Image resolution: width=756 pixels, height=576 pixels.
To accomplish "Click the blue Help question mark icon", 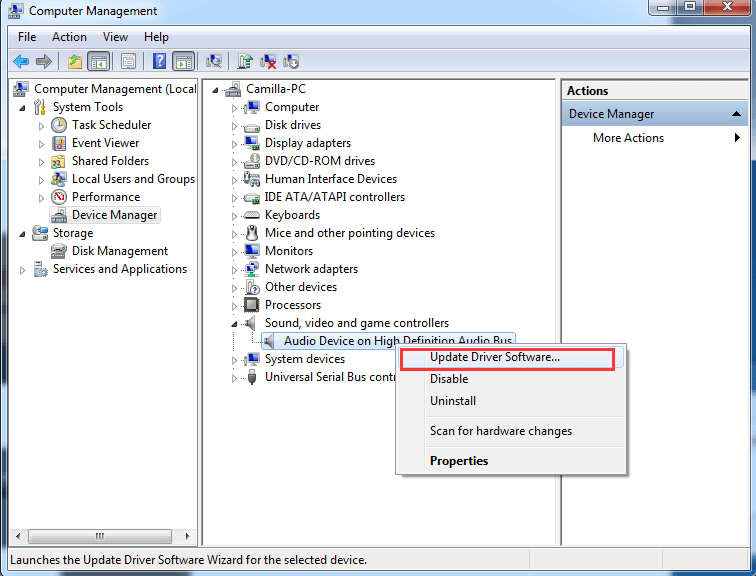I will click(159, 62).
